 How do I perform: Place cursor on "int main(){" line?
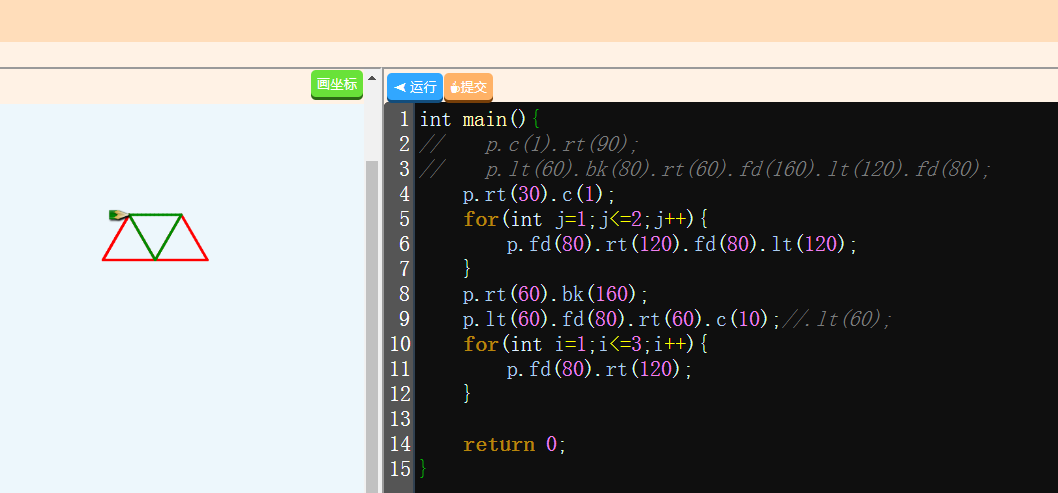pyautogui.click(x=480, y=119)
